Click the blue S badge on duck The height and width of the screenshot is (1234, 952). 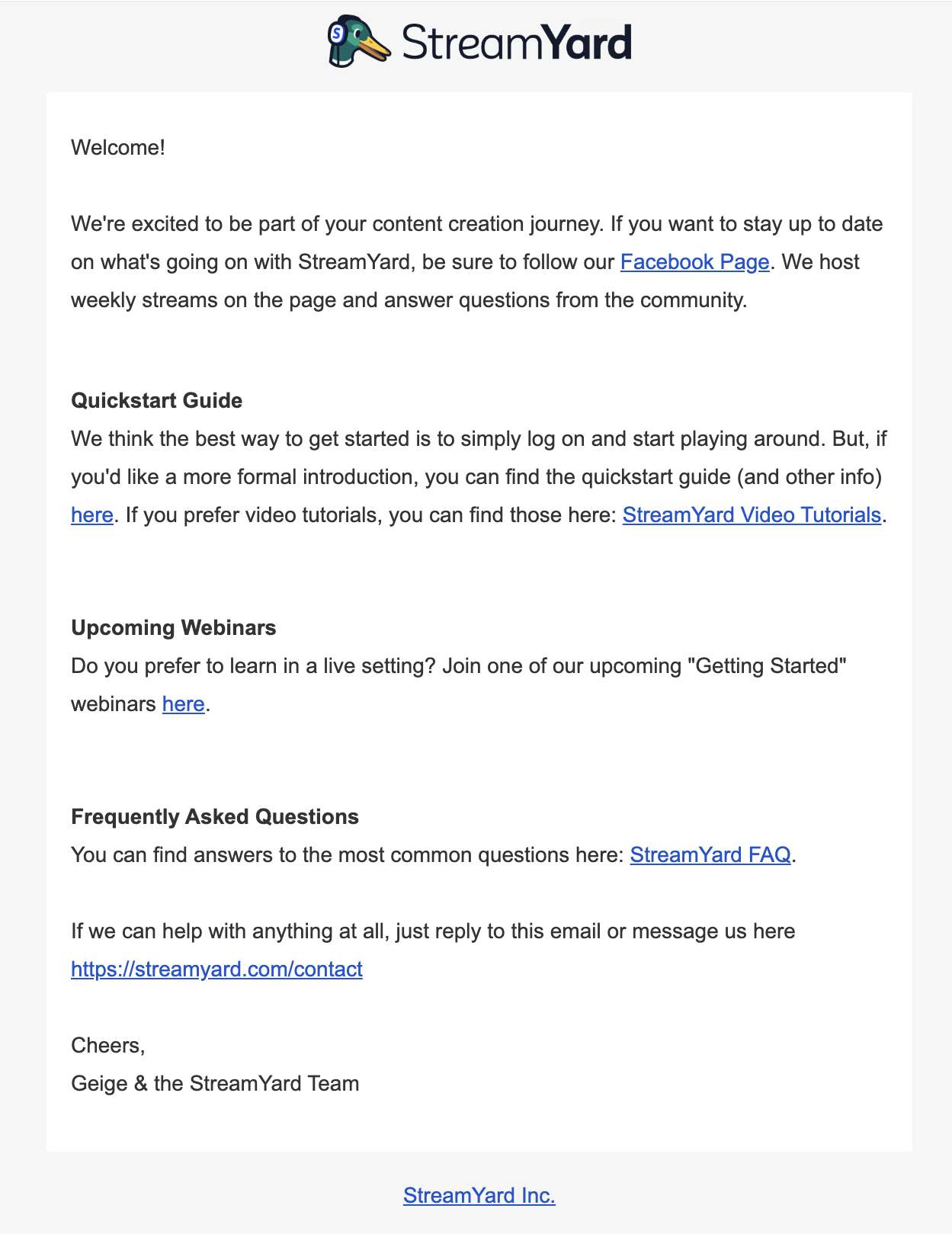[337, 33]
